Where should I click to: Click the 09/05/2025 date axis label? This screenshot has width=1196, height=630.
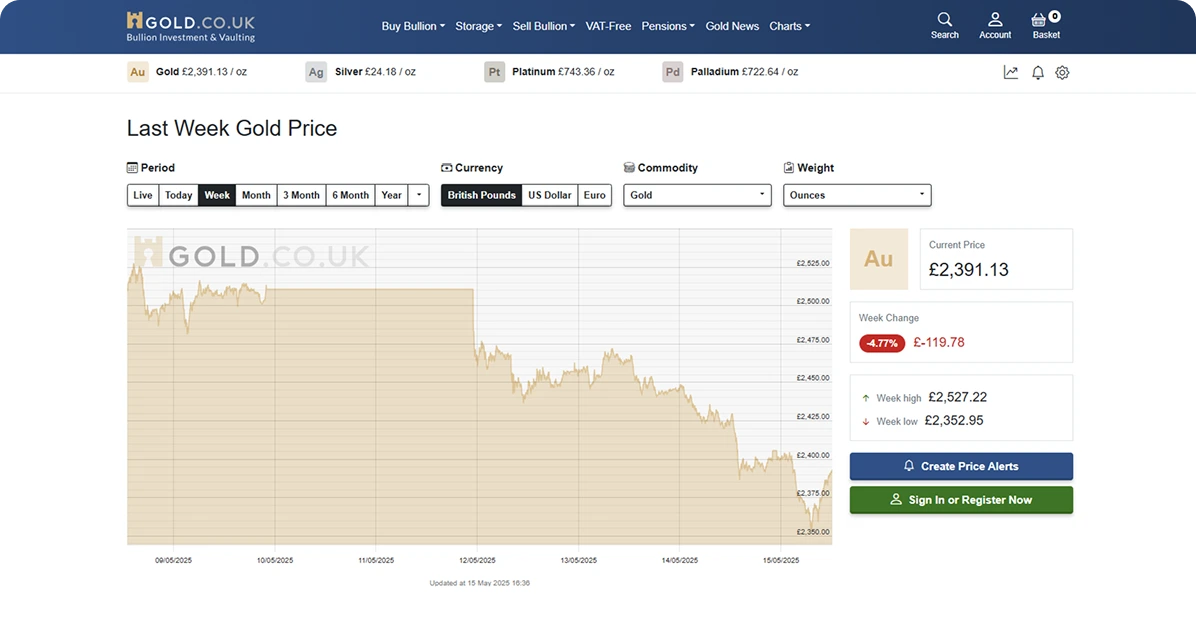point(173,561)
